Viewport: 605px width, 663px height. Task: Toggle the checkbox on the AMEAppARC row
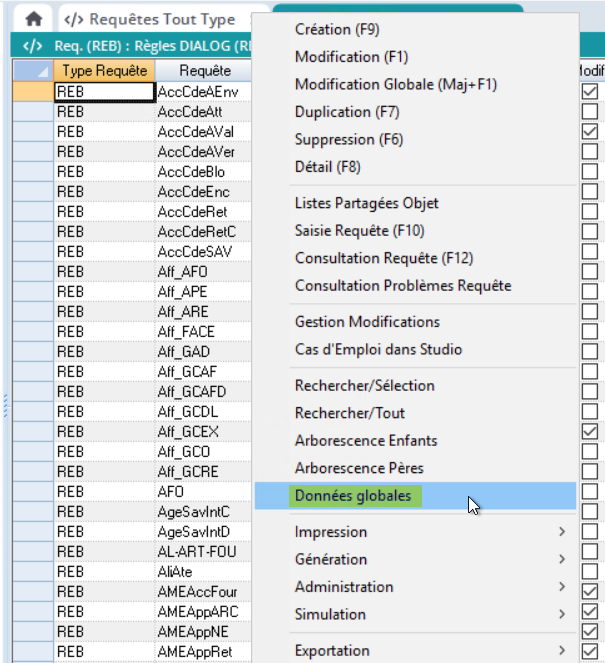click(x=590, y=611)
